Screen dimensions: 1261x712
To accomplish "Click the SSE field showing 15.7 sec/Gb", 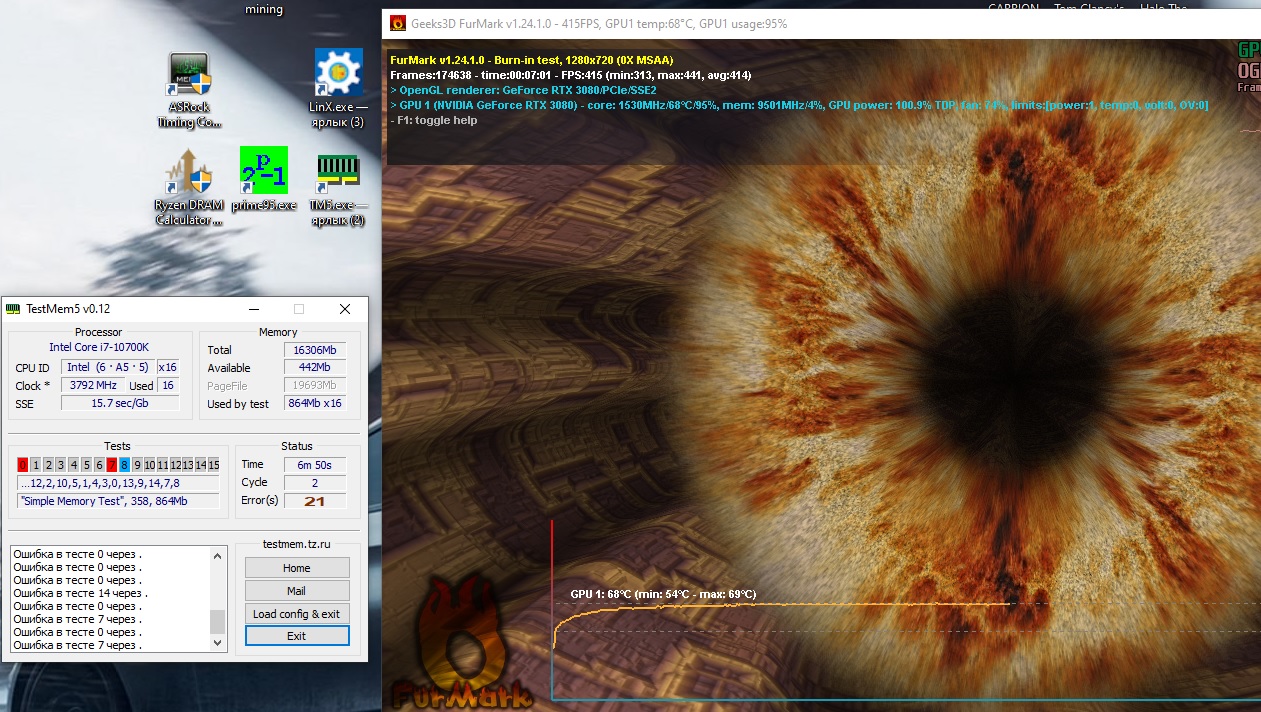I will 120,403.
